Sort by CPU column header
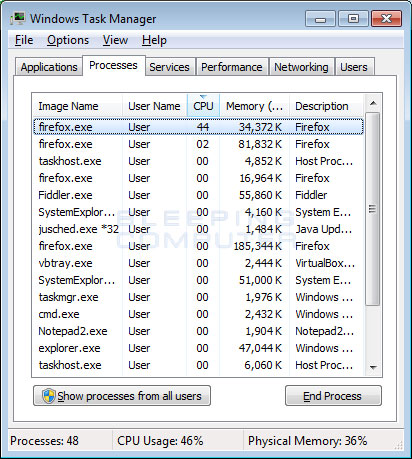Viewport: 412px width, 459px height. click(x=203, y=106)
